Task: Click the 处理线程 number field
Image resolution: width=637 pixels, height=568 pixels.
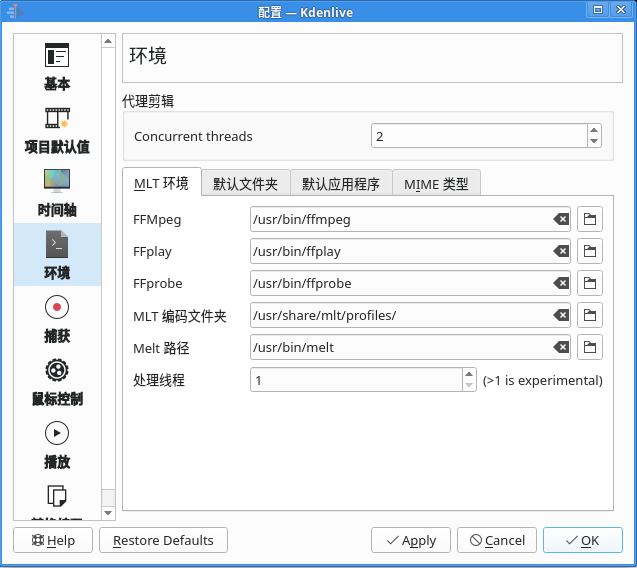Action: 356,379
